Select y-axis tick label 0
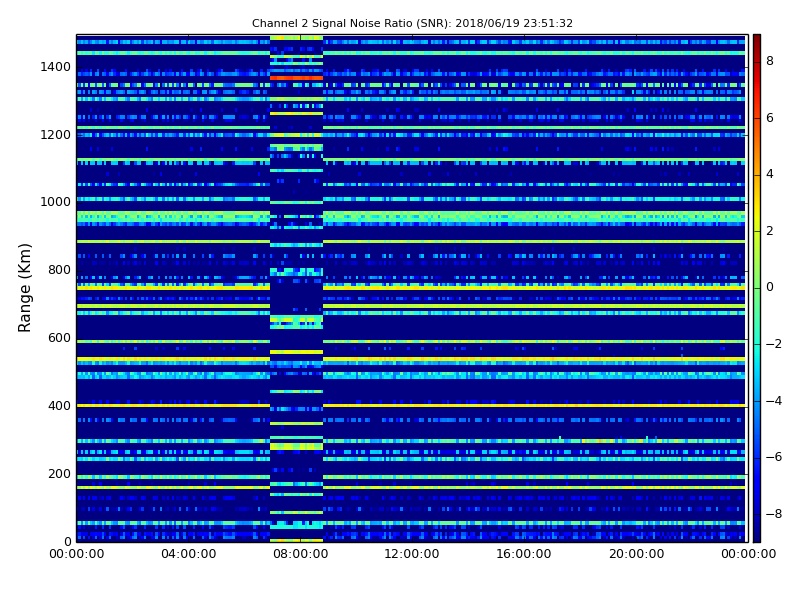This screenshot has width=800, height=600. point(67,541)
